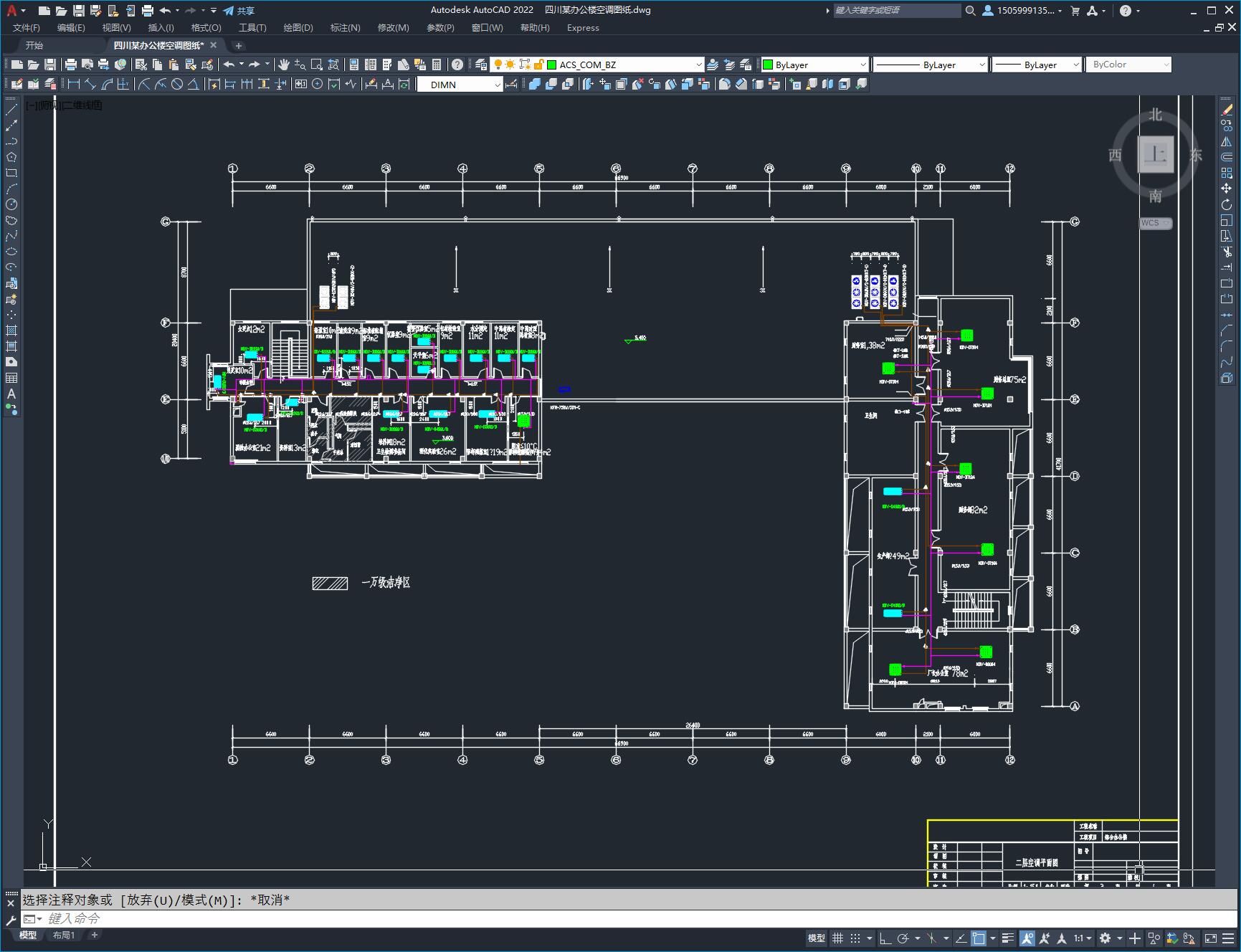Open the green ByLayer color control
This screenshot has height=952, width=1241.
[814, 65]
